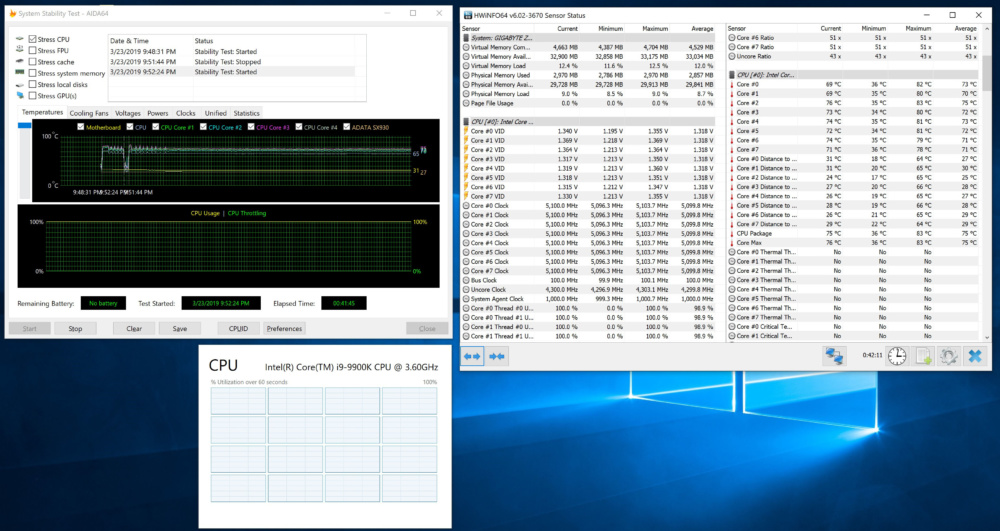The height and width of the screenshot is (531, 1000).
Task: Enable the Stress GPU(s) checkbox
Action: pos(33,96)
